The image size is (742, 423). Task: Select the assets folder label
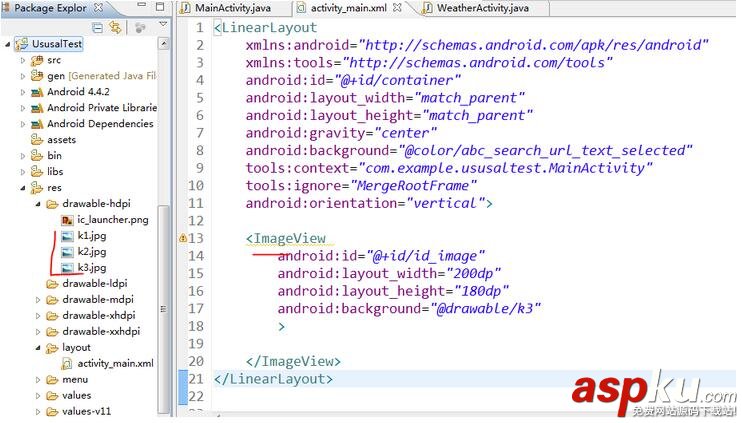click(x=62, y=140)
